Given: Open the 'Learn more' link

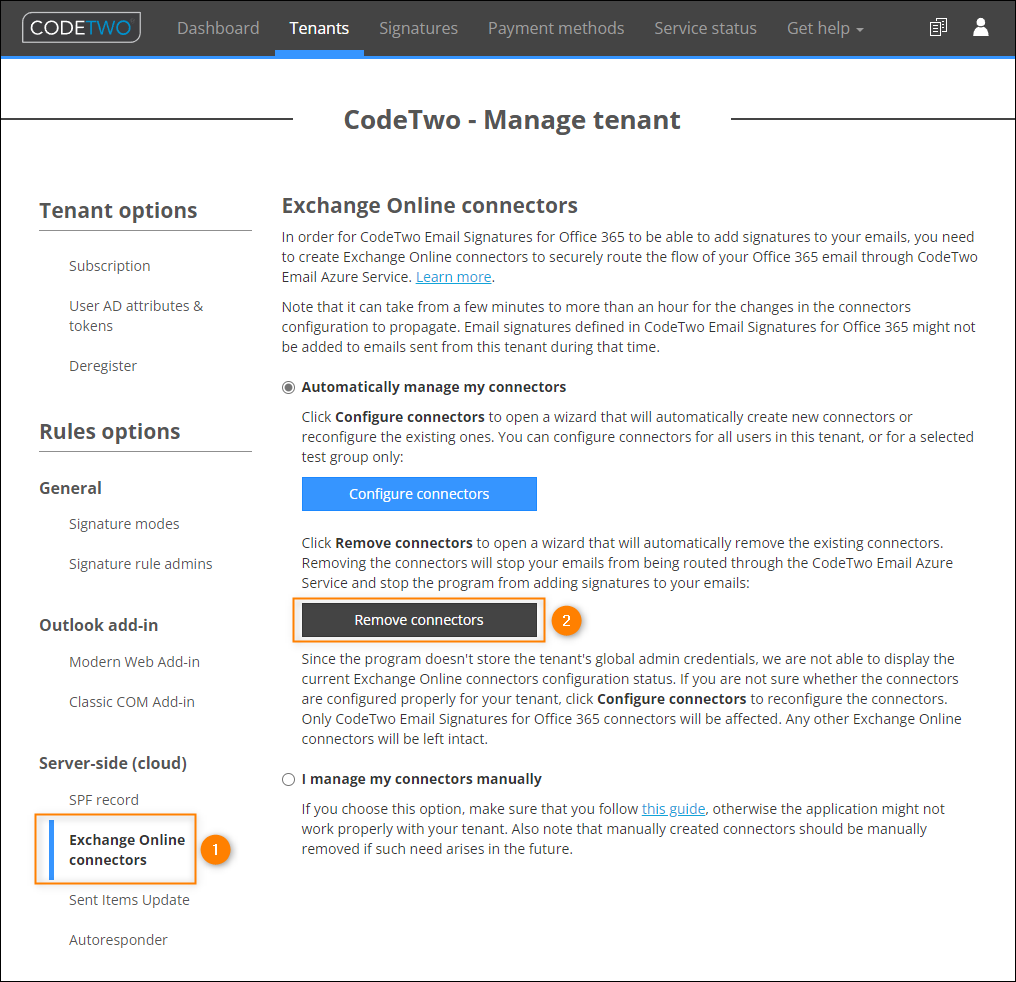Looking at the screenshot, I should pos(453,276).
